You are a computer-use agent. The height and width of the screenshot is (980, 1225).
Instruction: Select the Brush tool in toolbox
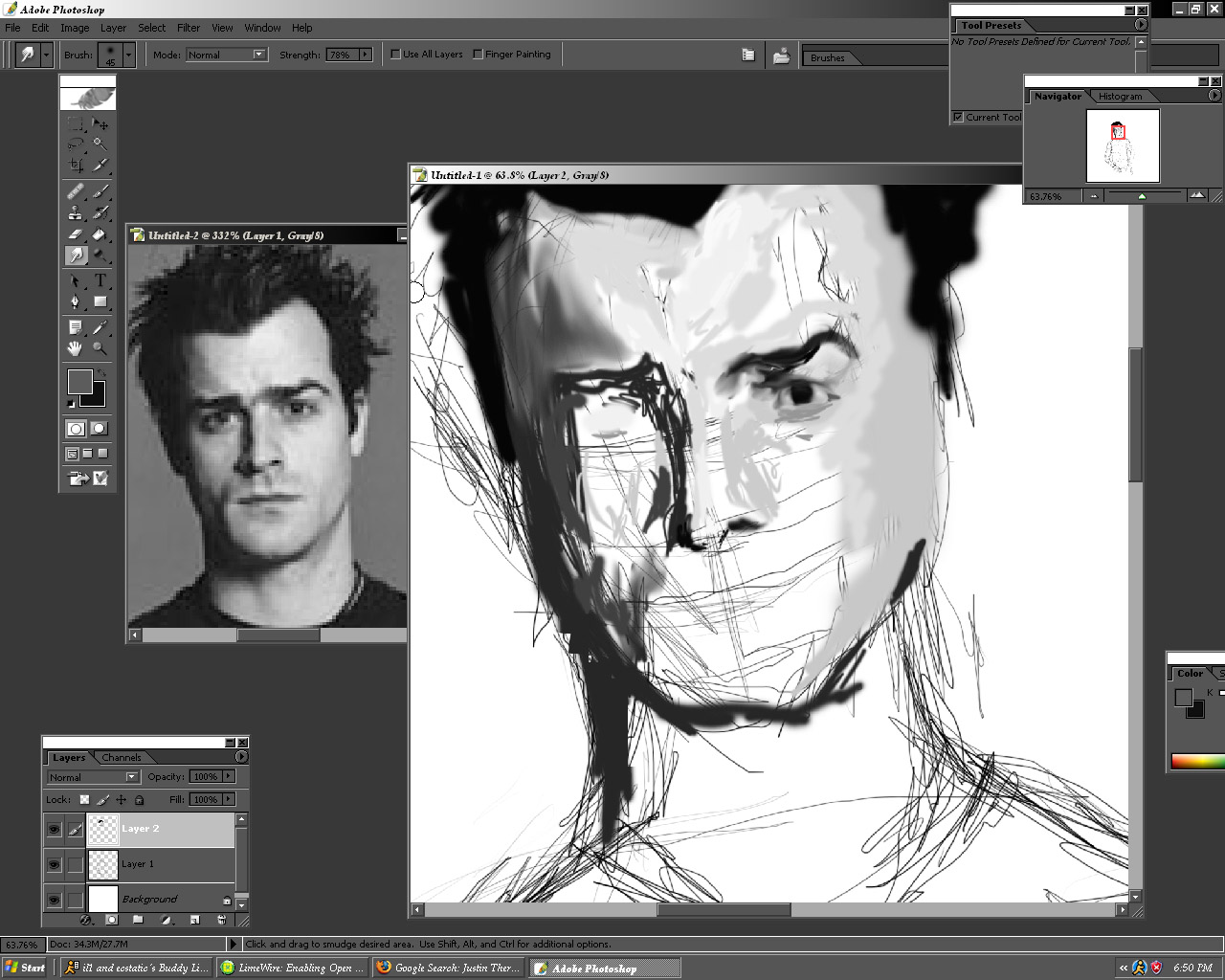[100, 191]
